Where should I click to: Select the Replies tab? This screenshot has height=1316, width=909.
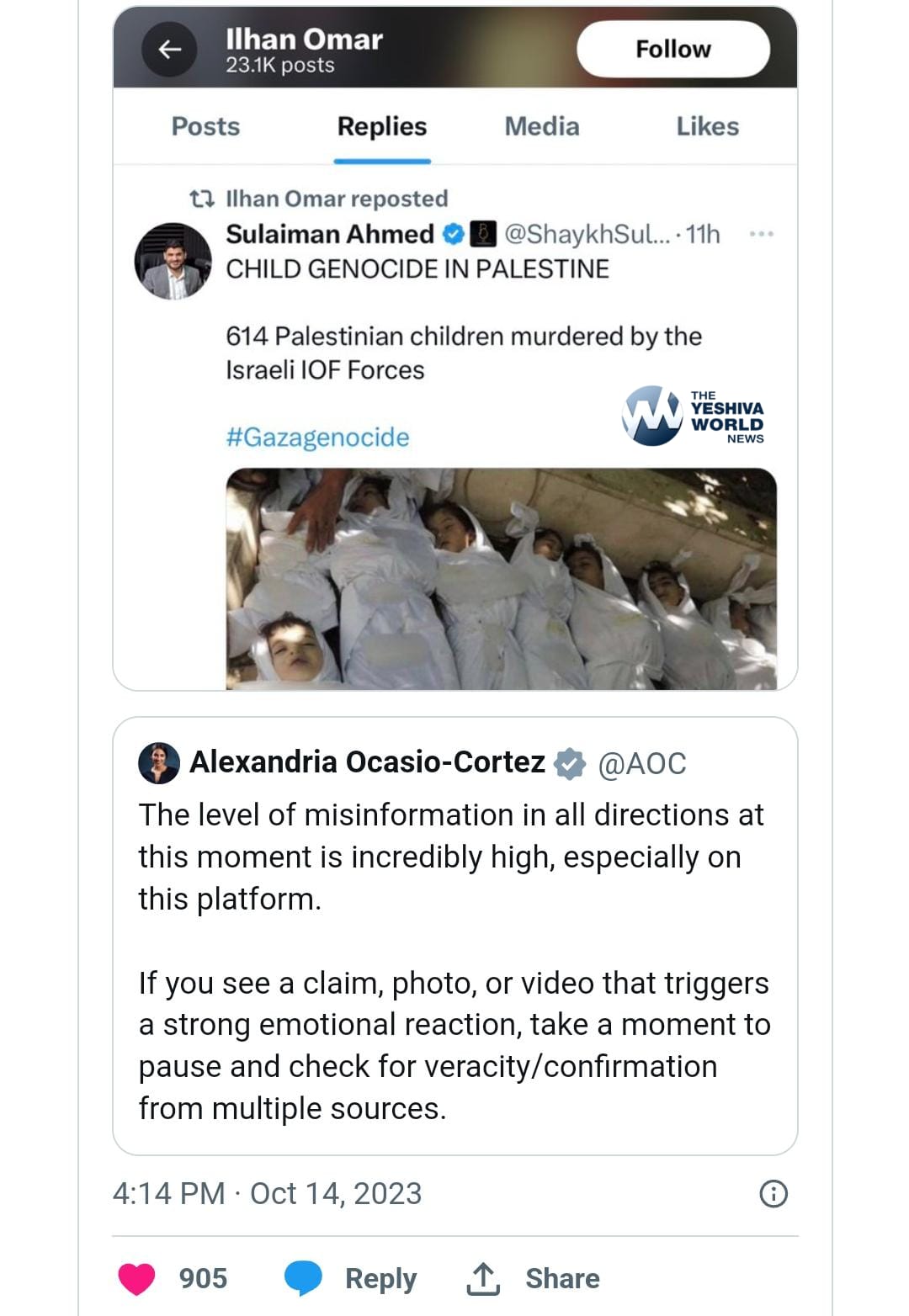click(382, 126)
